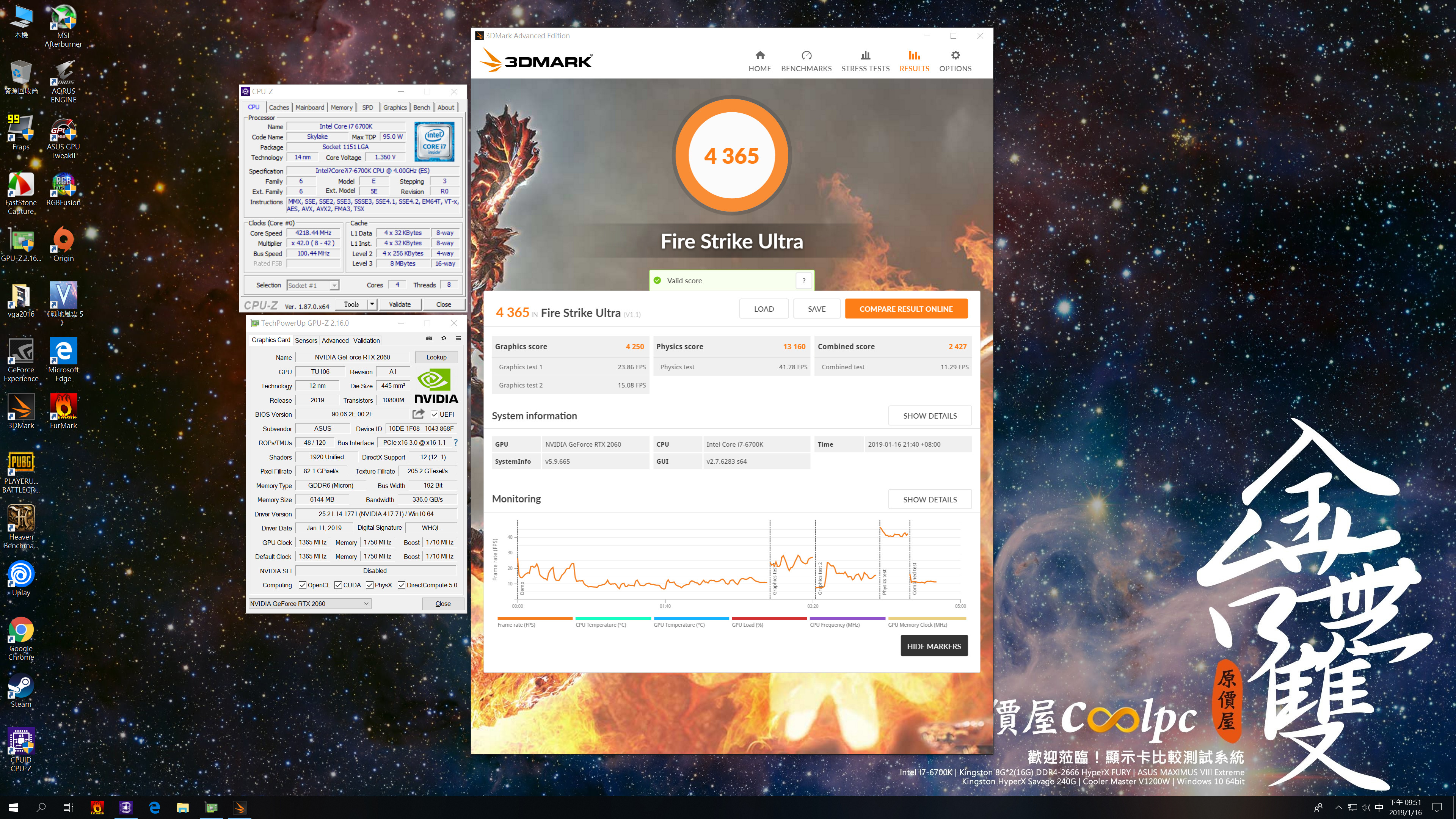Screen dimensions: 1456x819
Task: Switch to CPU-Z Mainboard tab
Action: tap(310, 107)
